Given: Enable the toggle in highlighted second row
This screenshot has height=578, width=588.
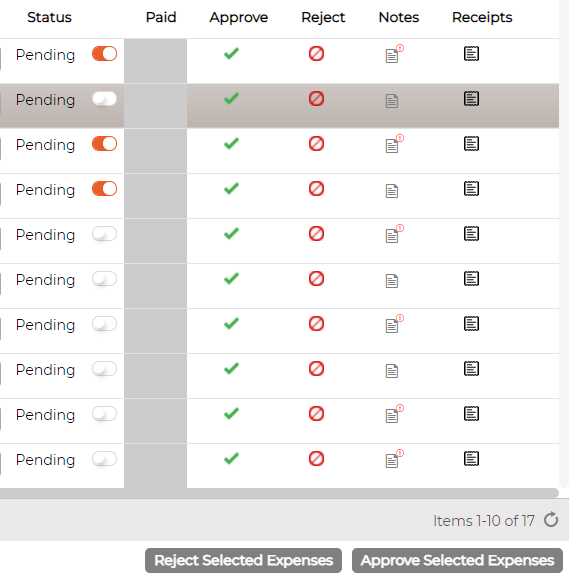Looking at the screenshot, I should pyautogui.click(x=105, y=99).
